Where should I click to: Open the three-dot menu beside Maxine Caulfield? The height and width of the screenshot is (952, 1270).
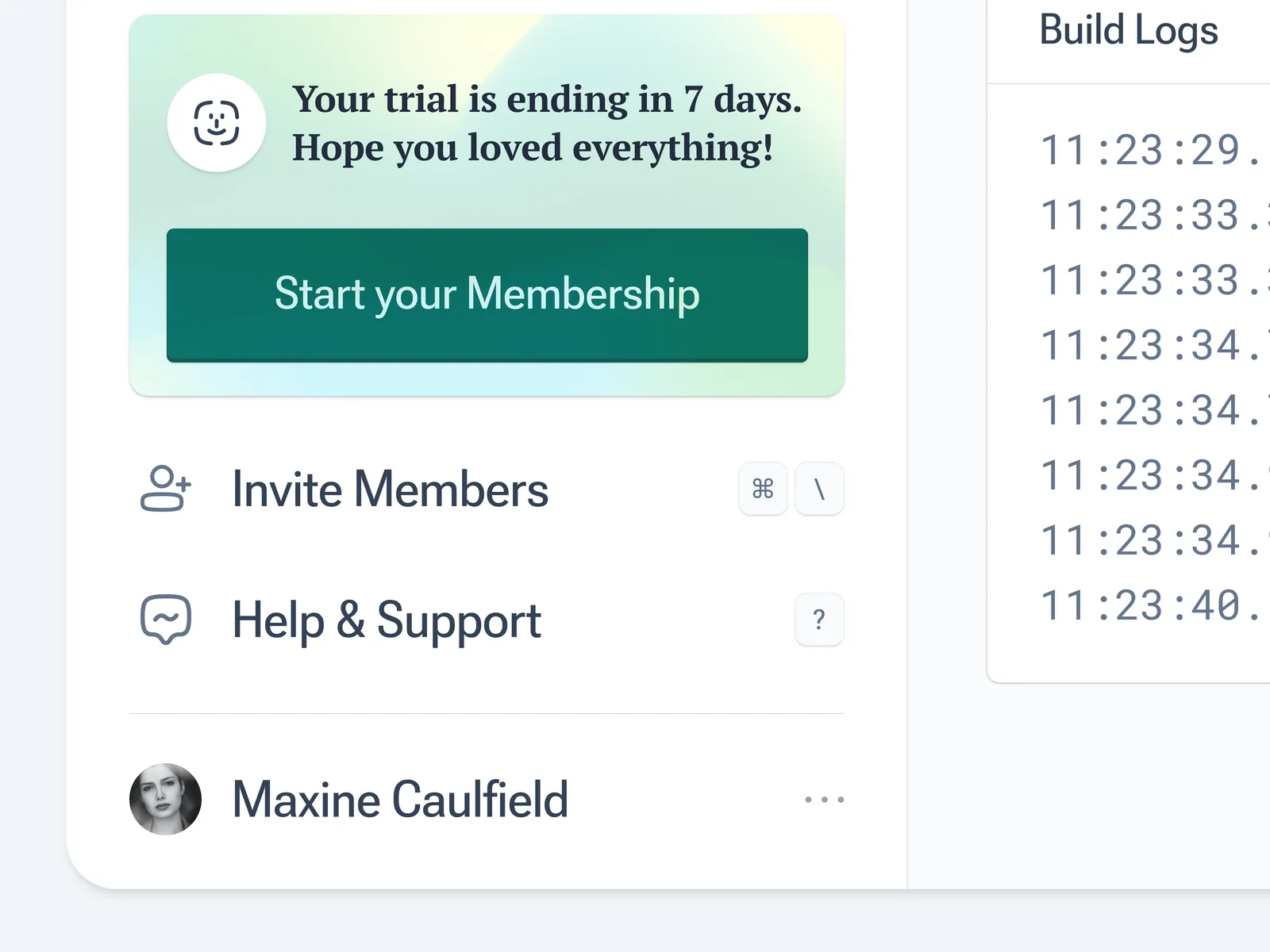(824, 799)
